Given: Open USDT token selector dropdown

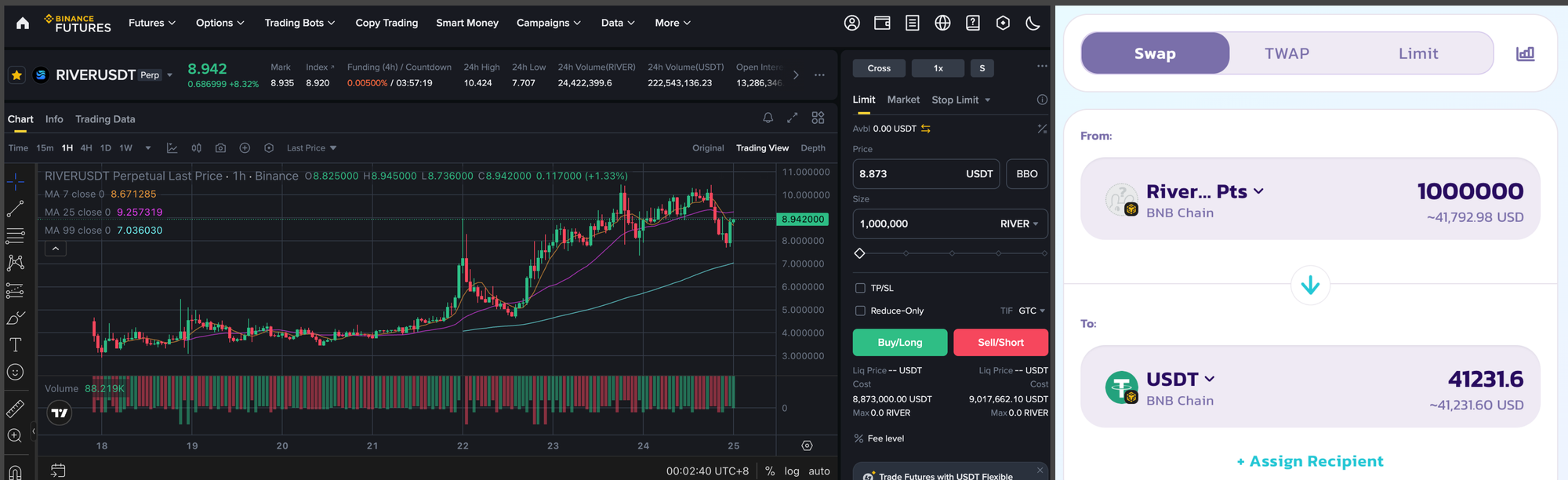Looking at the screenshot, I should (x=1180, y=380).
